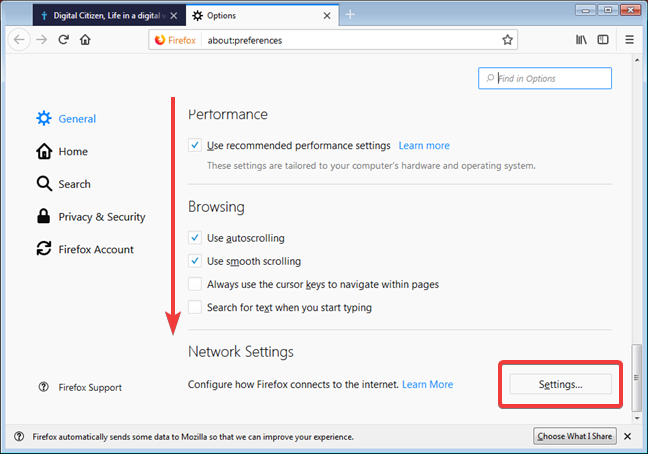Open the hamburger application menu
Screen dimensions: 648x454
629,40
